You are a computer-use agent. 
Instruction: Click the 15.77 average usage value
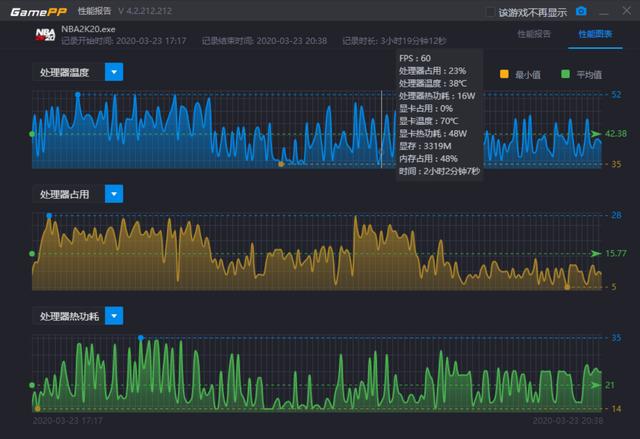tap(616, 253)
